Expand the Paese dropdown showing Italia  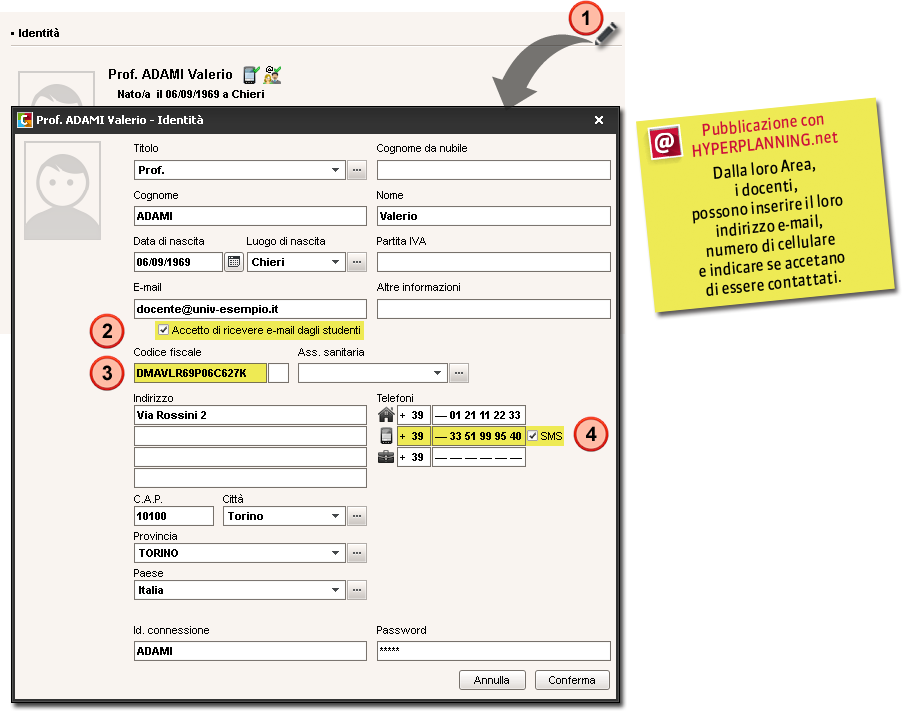(335, 590)
